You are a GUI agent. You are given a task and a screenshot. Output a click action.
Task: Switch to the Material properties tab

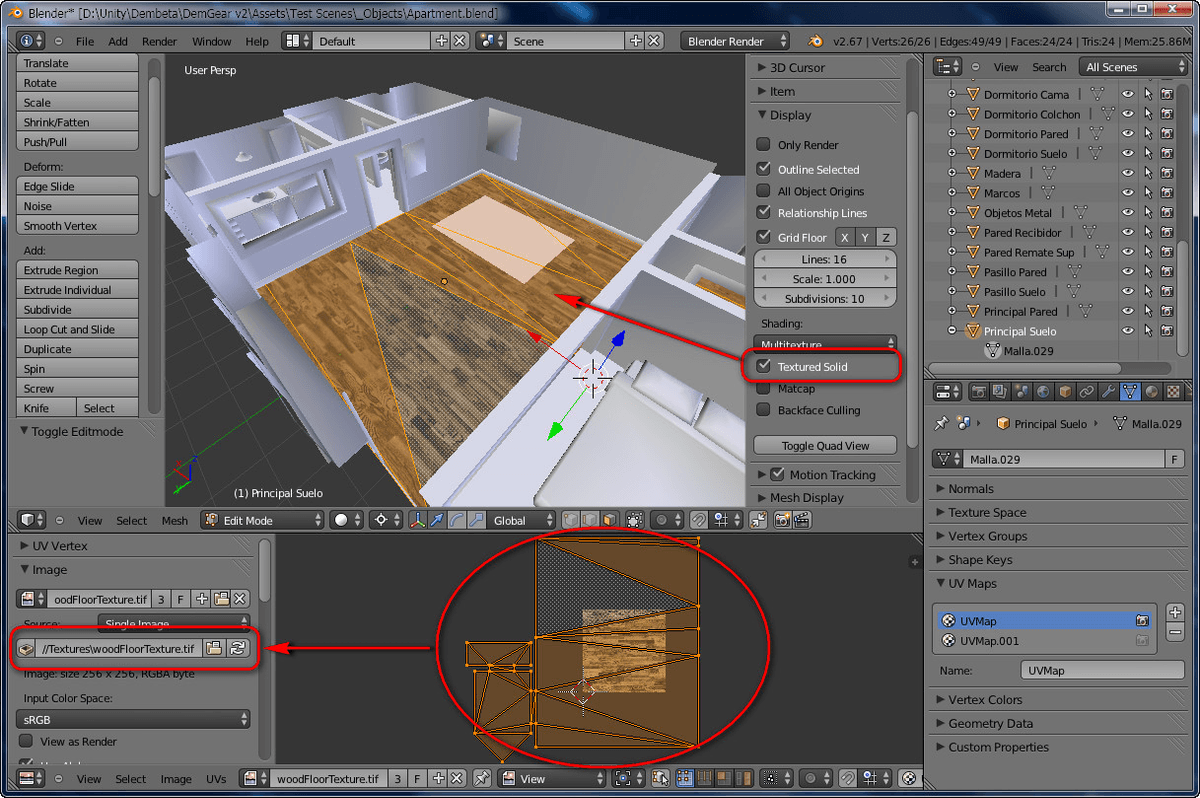(x=1149, y=391)
